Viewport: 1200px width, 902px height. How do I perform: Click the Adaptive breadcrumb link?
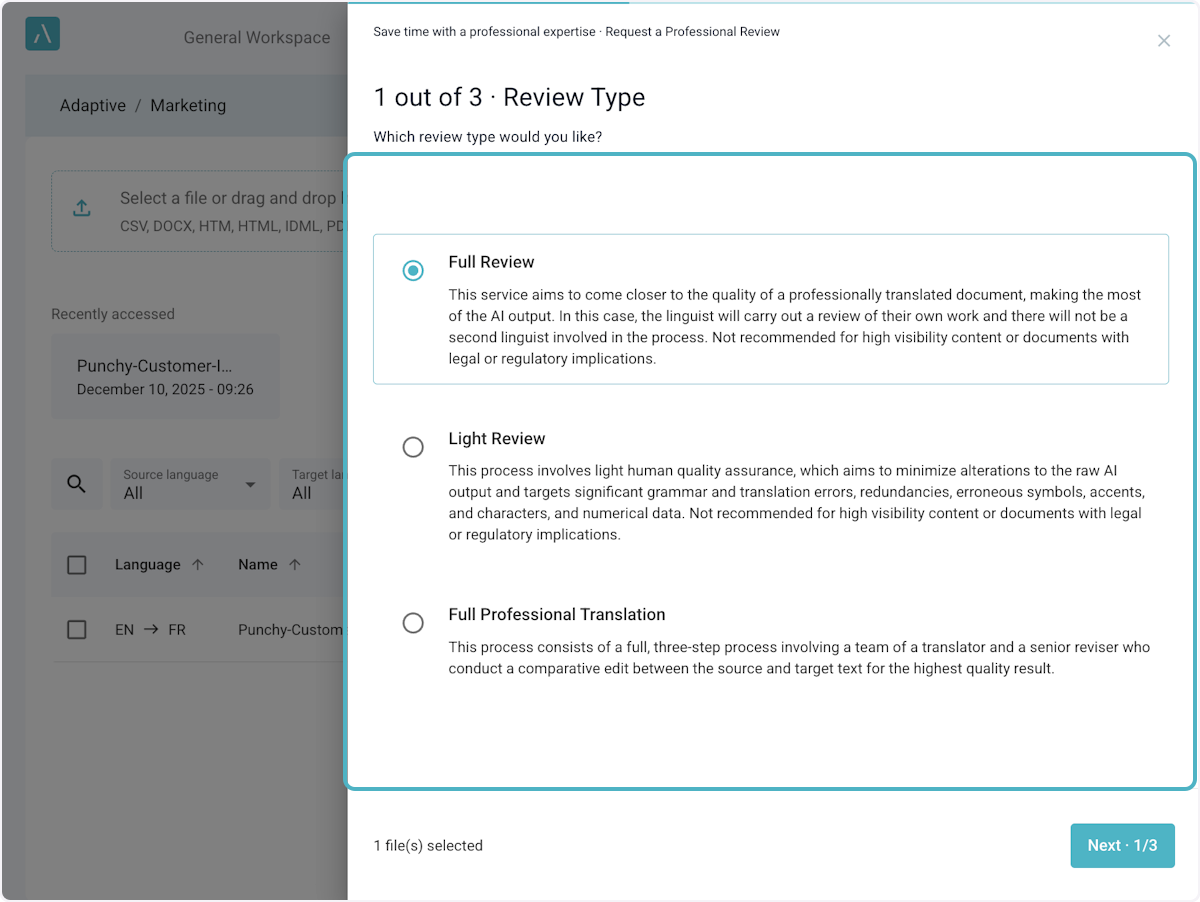(92, 105)
